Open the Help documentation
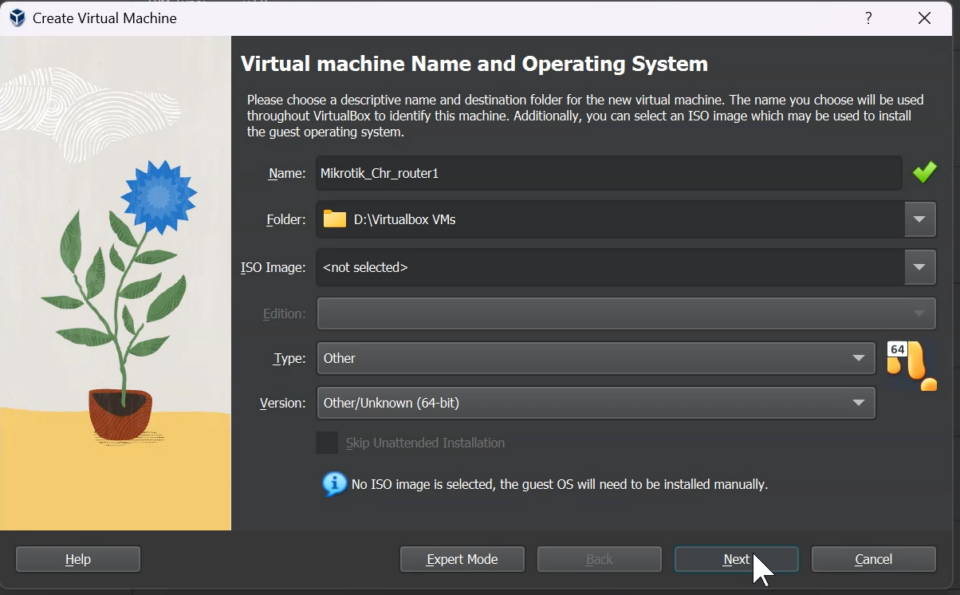Image resolution: width=960 pixels, height=595 pixels. click(77, 559)
